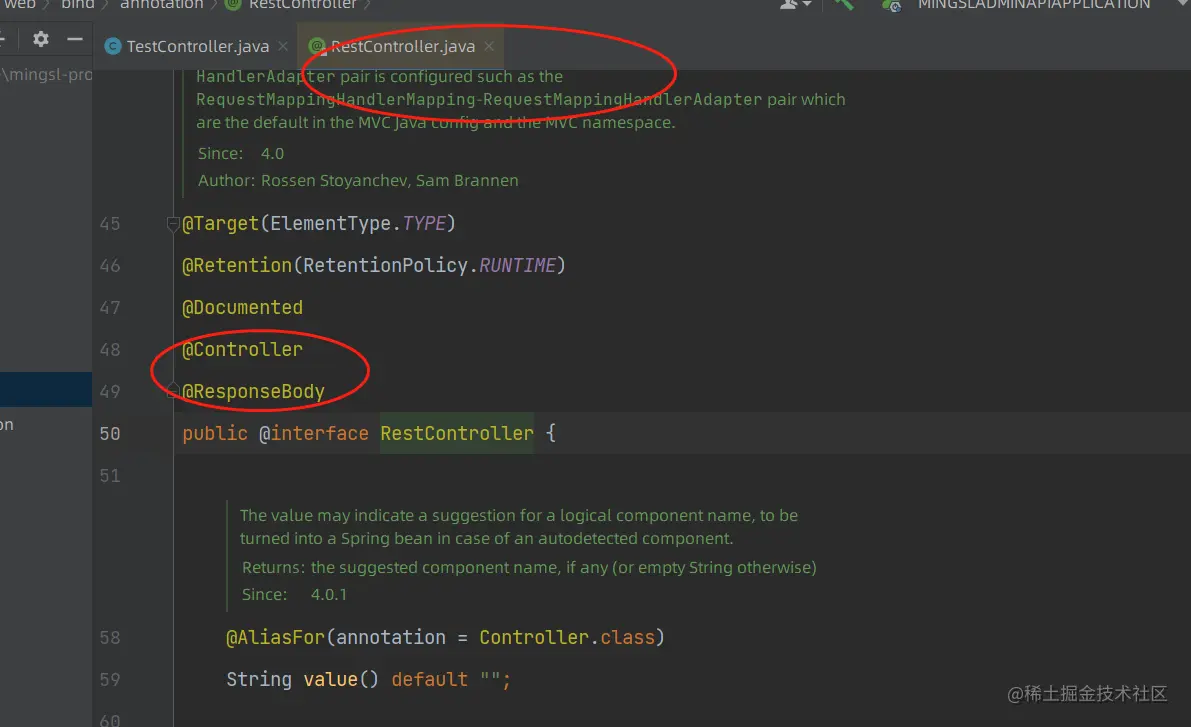Click the 'bind' breadcrumb segment
The width and height of the screenshot is (1191, 727).
click(77, 5)
